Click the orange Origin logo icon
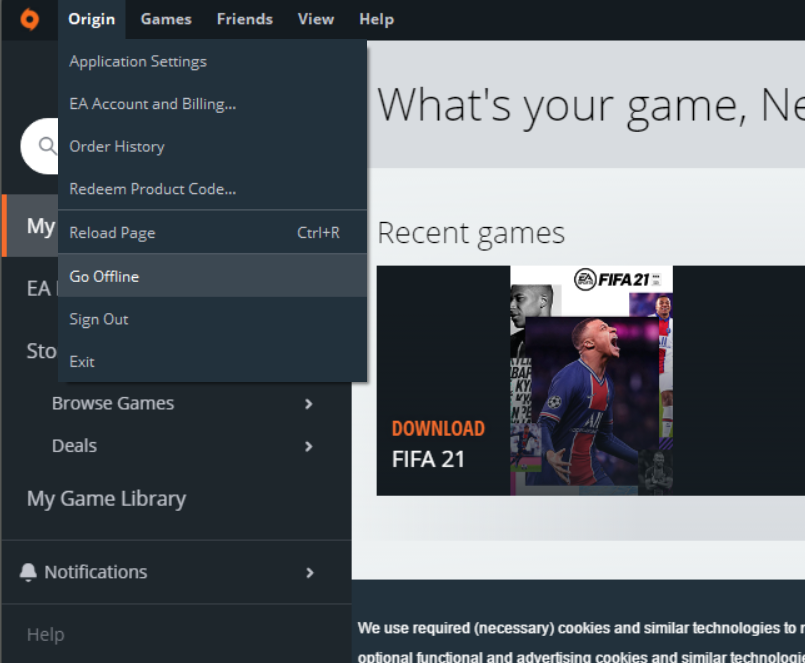The height and width of the screenshot is (663, 805). pyautogui.click(x=29, y=19)
